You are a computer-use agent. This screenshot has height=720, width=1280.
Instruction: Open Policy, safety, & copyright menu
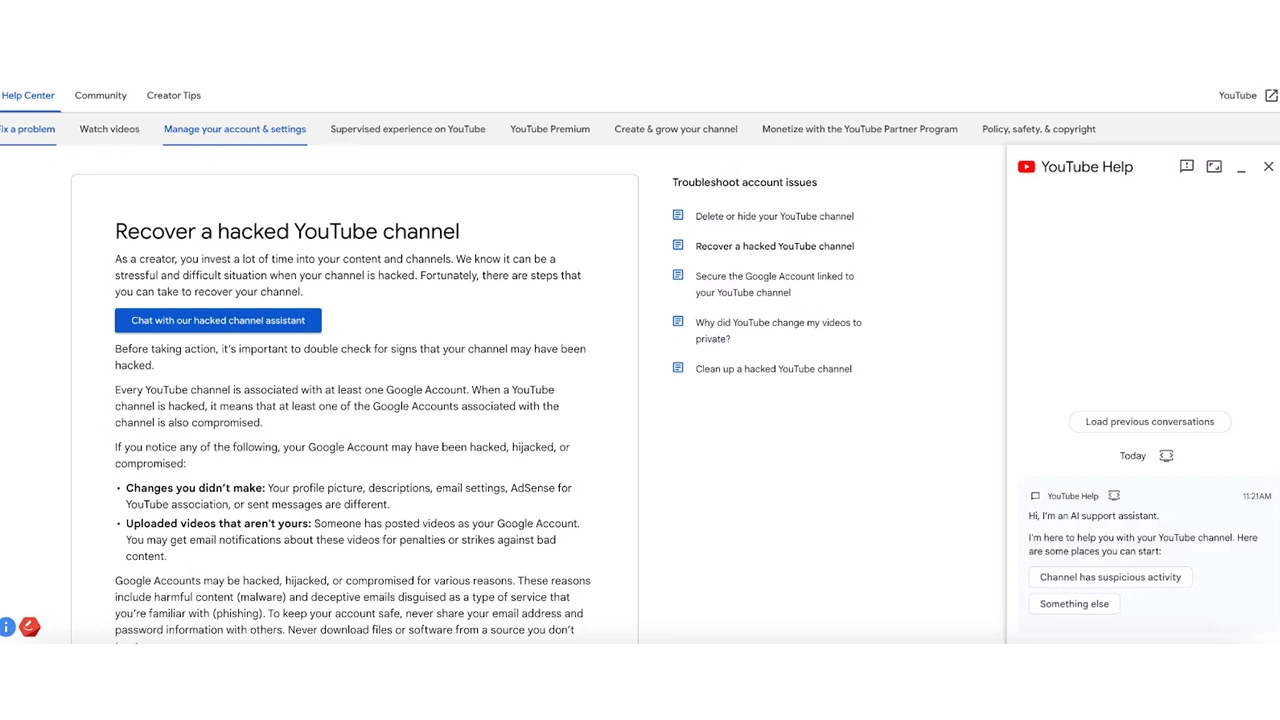point(1038,129)
